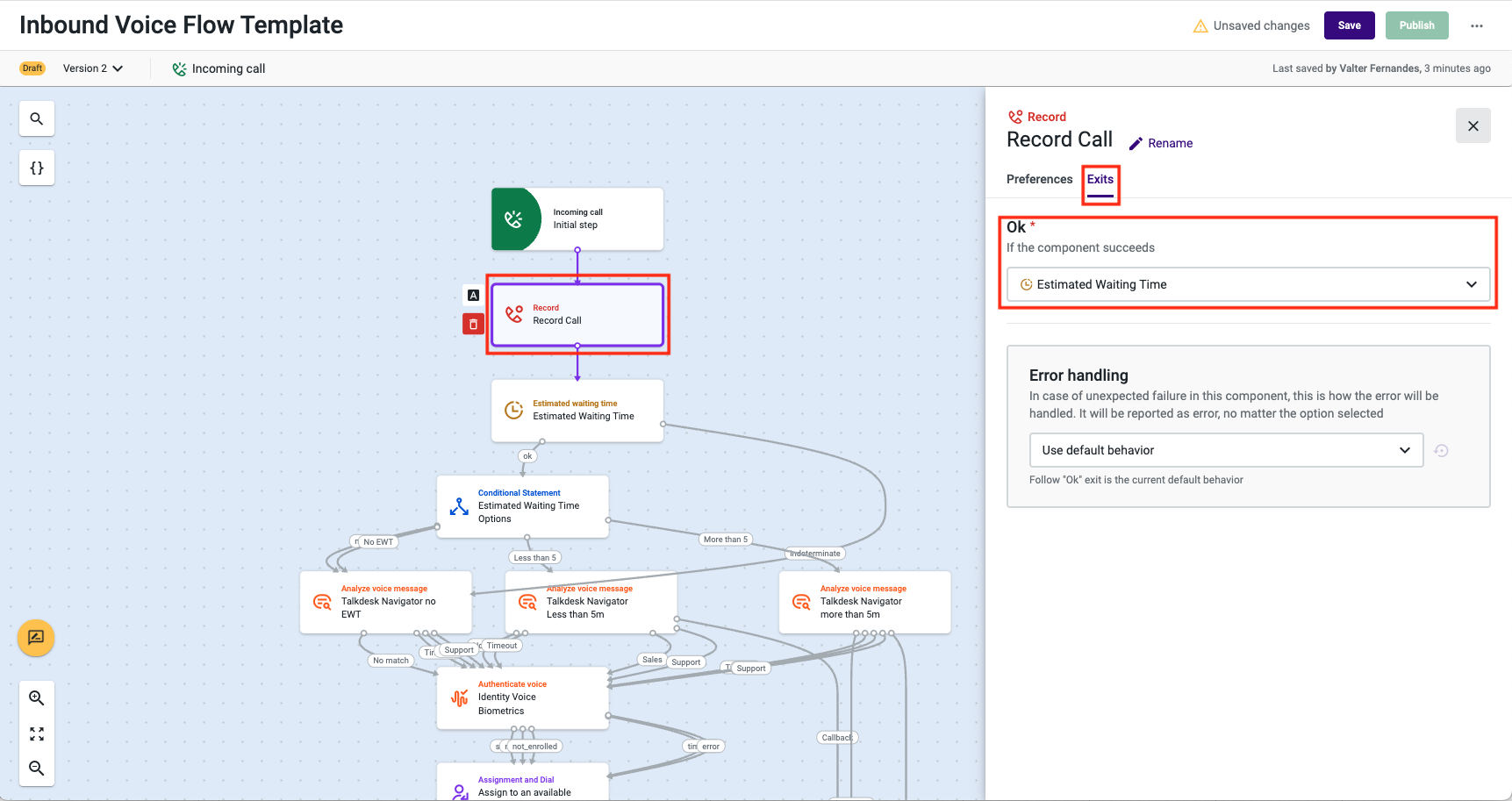
Task: Open the canvas search magnifier tool
Action: [37, 118]
